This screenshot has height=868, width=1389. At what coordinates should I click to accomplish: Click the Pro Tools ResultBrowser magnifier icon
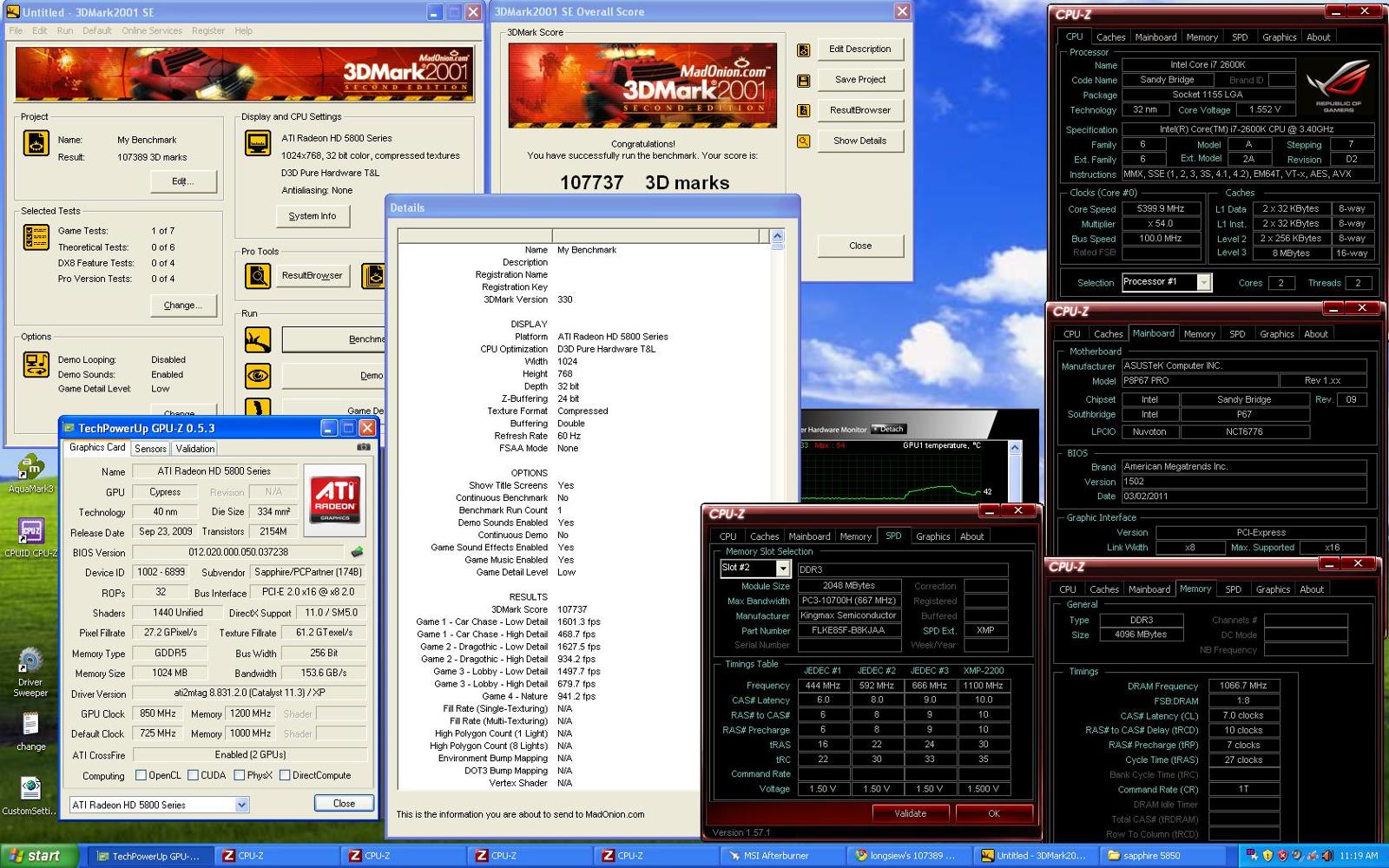(258, 276)
